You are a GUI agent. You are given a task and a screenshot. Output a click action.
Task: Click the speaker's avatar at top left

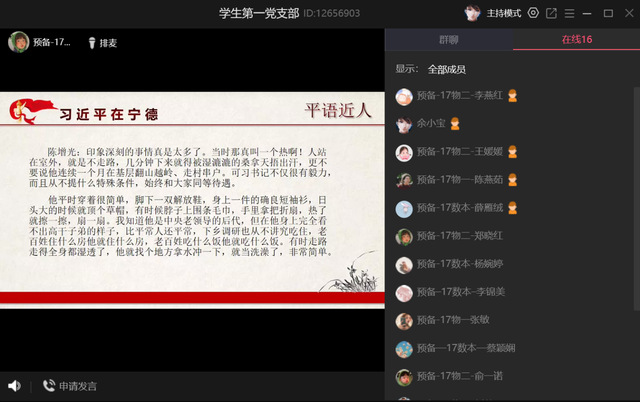tap(18, 42)
